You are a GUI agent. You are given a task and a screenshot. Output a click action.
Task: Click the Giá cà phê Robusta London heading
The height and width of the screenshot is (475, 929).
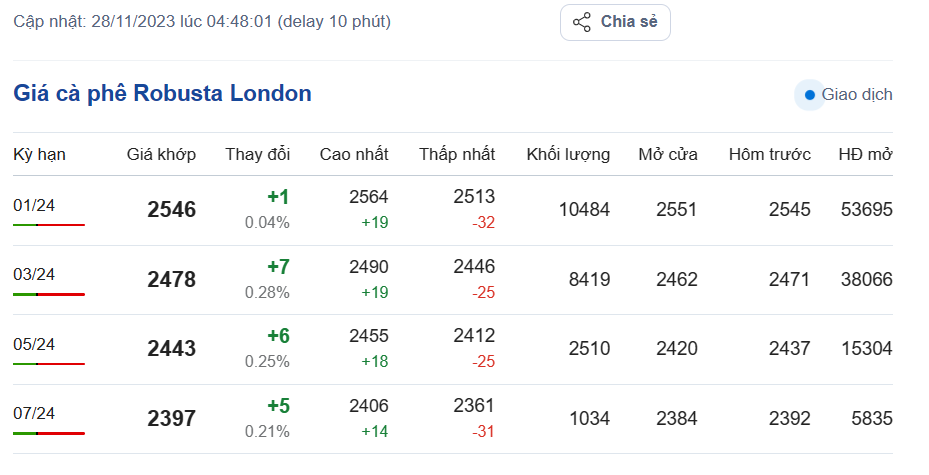[x=162, y=94]
